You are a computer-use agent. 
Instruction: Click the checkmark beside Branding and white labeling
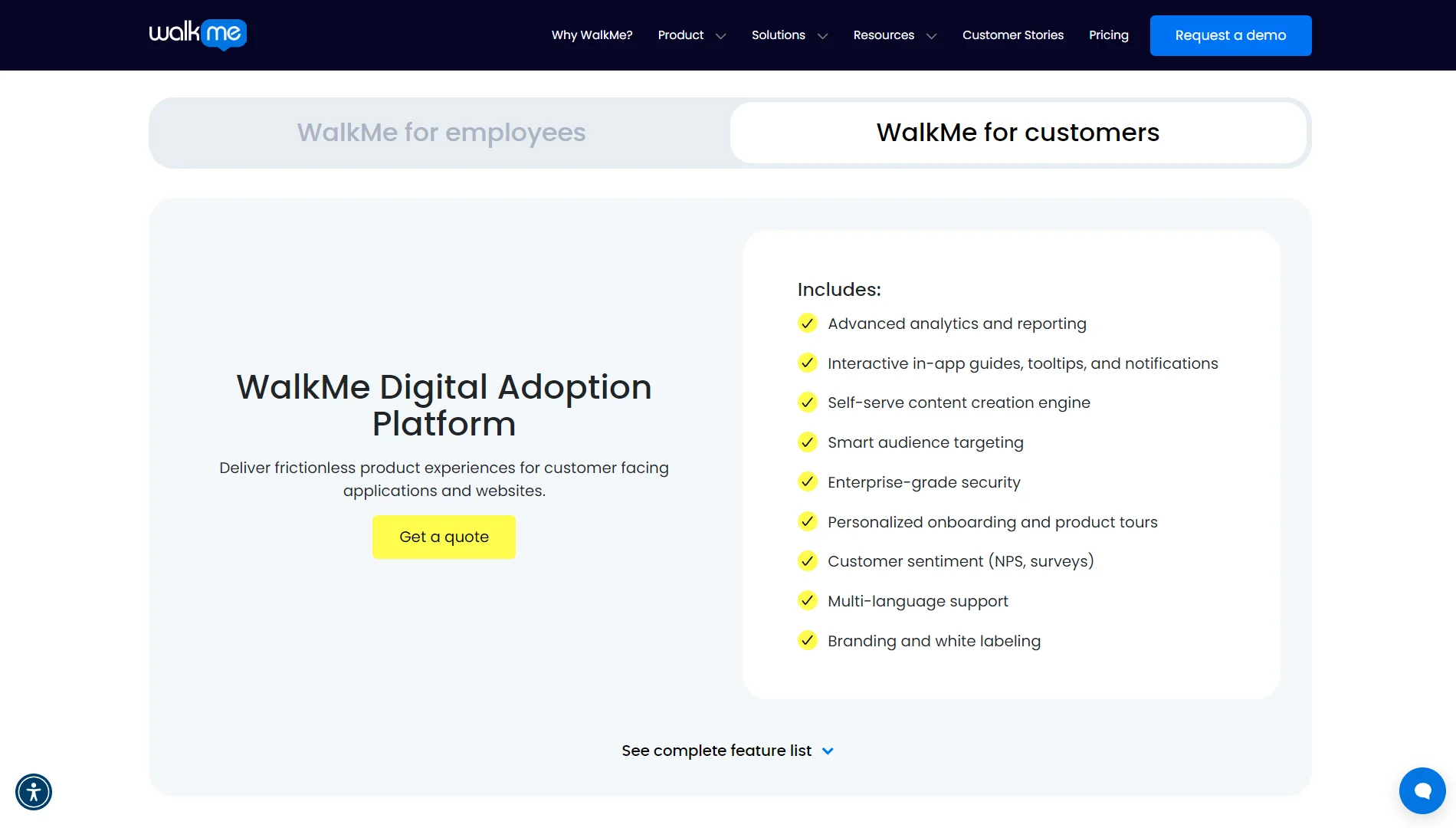[x=807, y=641]
